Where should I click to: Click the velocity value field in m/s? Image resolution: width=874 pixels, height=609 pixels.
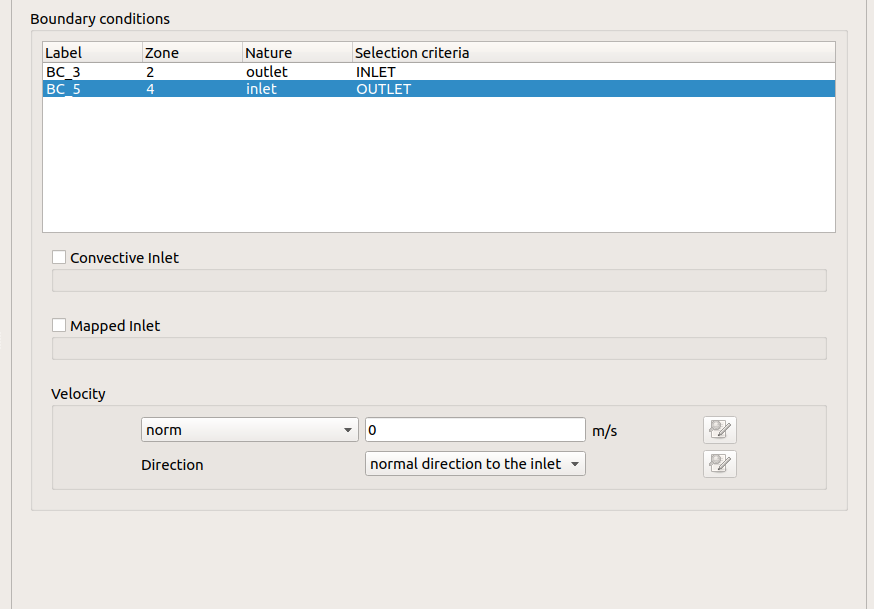[475, 430]
